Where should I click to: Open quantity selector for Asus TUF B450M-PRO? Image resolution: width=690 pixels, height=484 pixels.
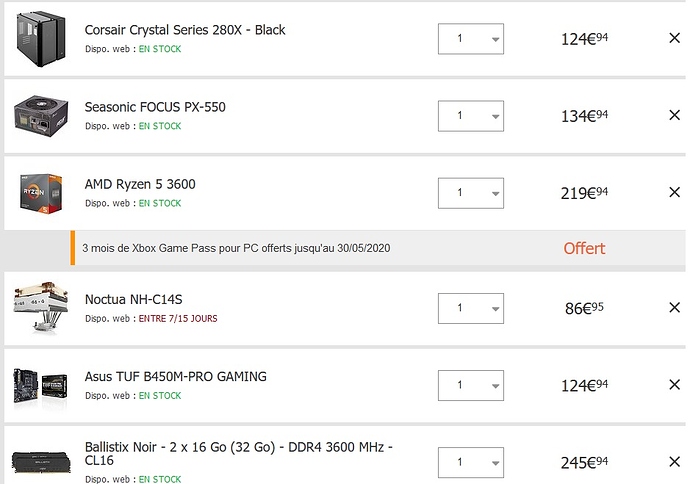471,385
